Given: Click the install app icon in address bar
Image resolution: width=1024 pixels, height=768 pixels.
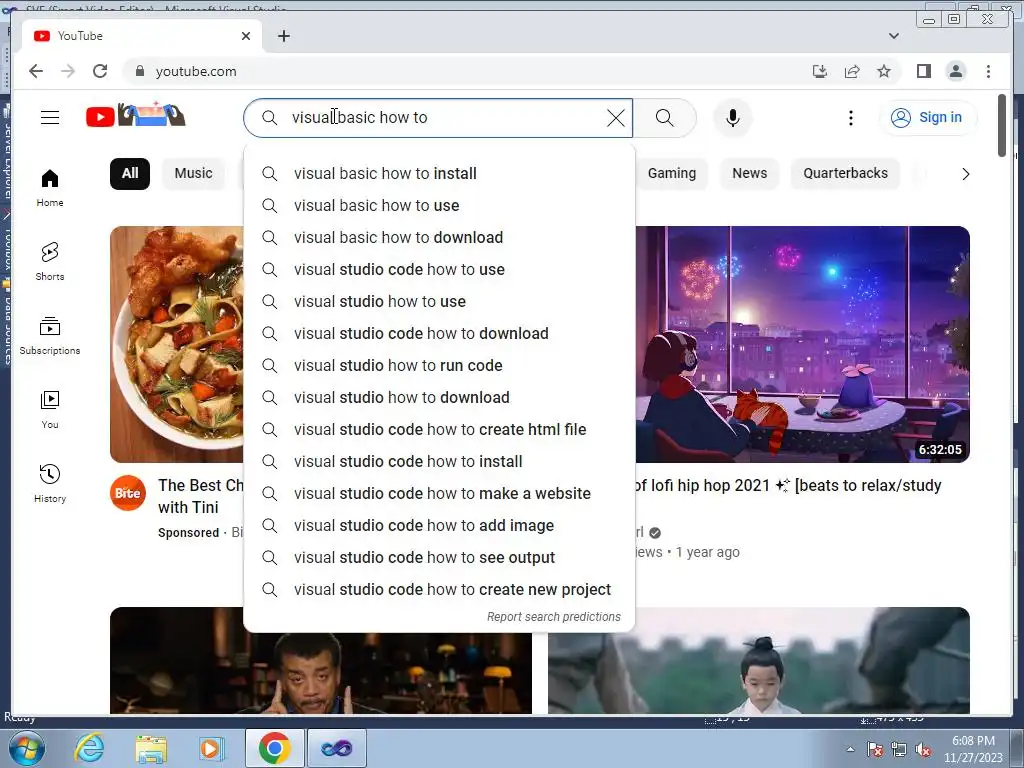Looking at the screenshot, I should click(x=820, y=71).
